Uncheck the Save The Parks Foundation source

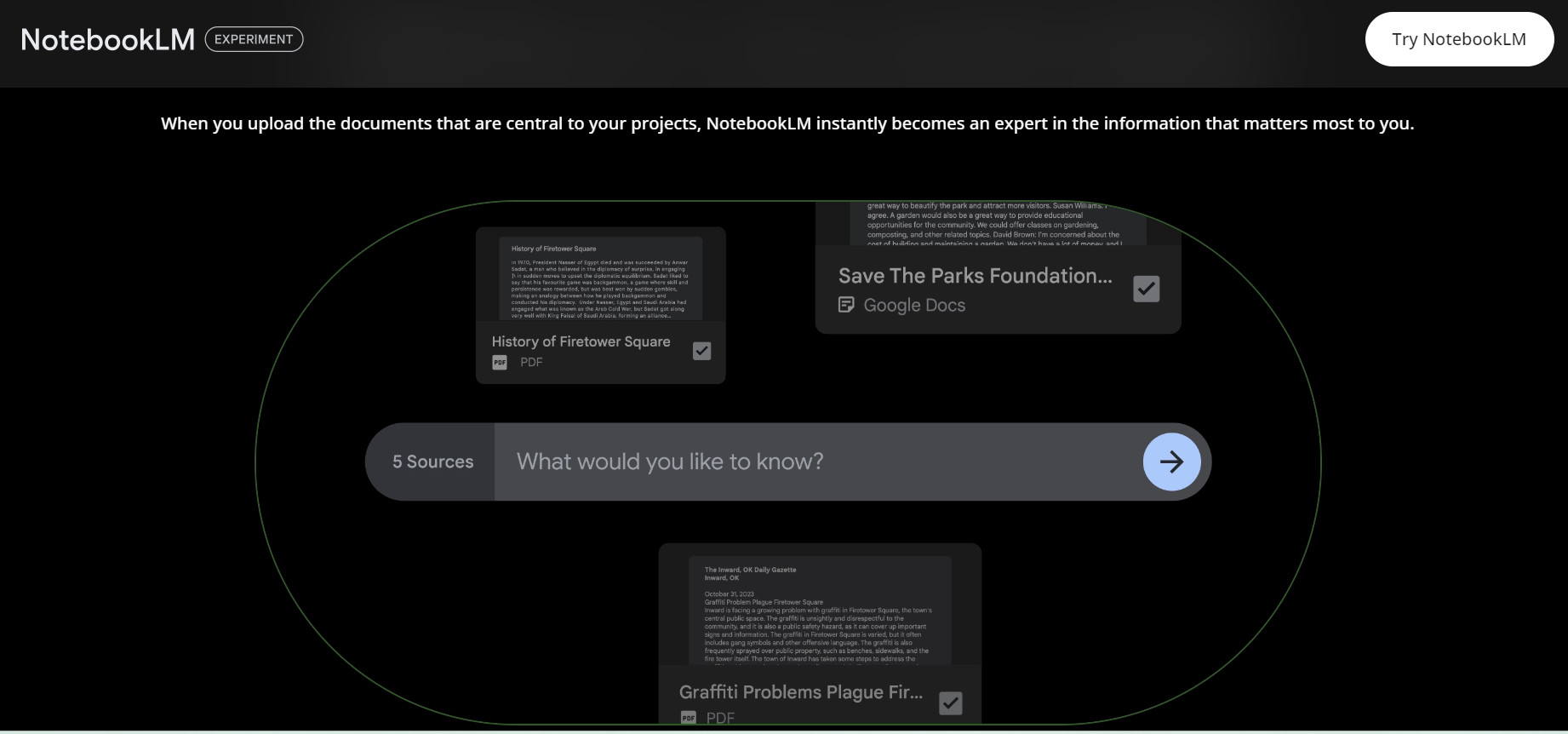tap(1147, 289)
